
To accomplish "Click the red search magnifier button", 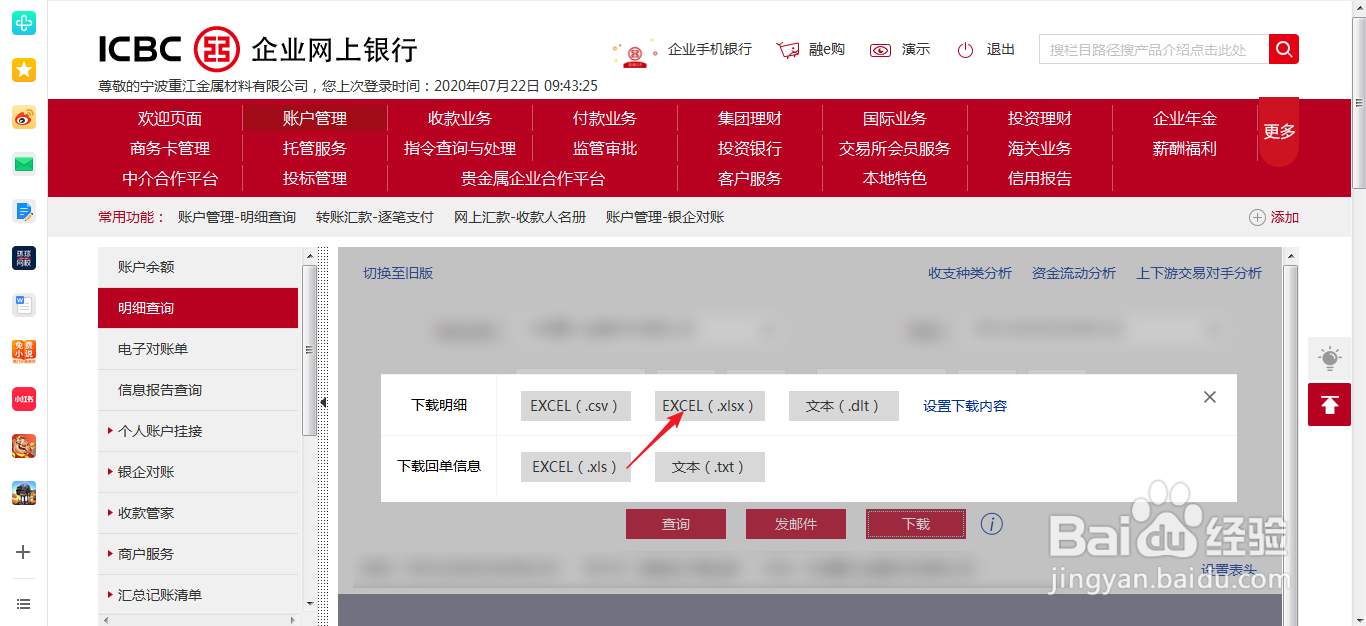I will [1284, 49].
